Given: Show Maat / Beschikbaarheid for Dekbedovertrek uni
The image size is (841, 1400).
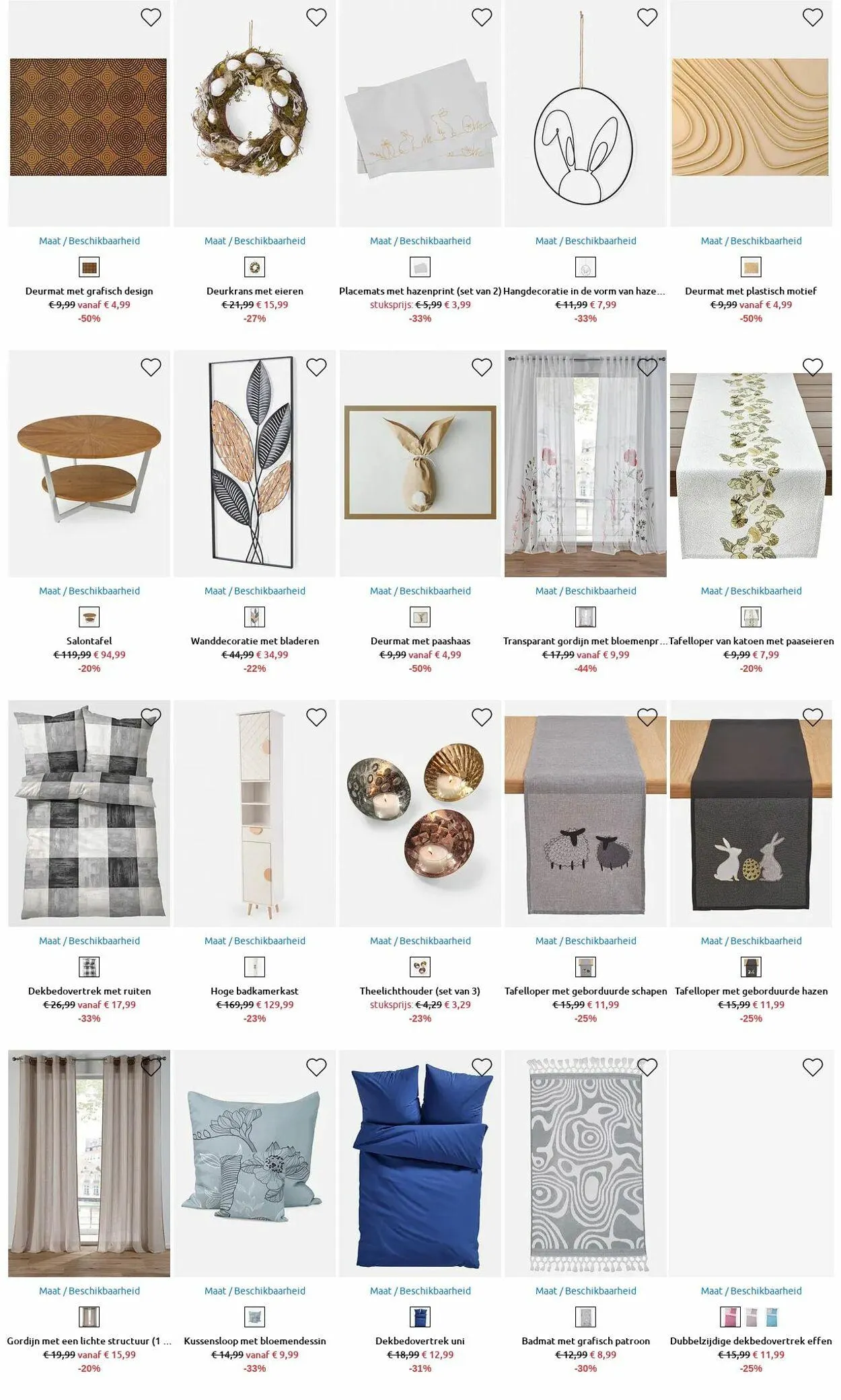Looking at the screenshot, I should (x=420, y=1291).
